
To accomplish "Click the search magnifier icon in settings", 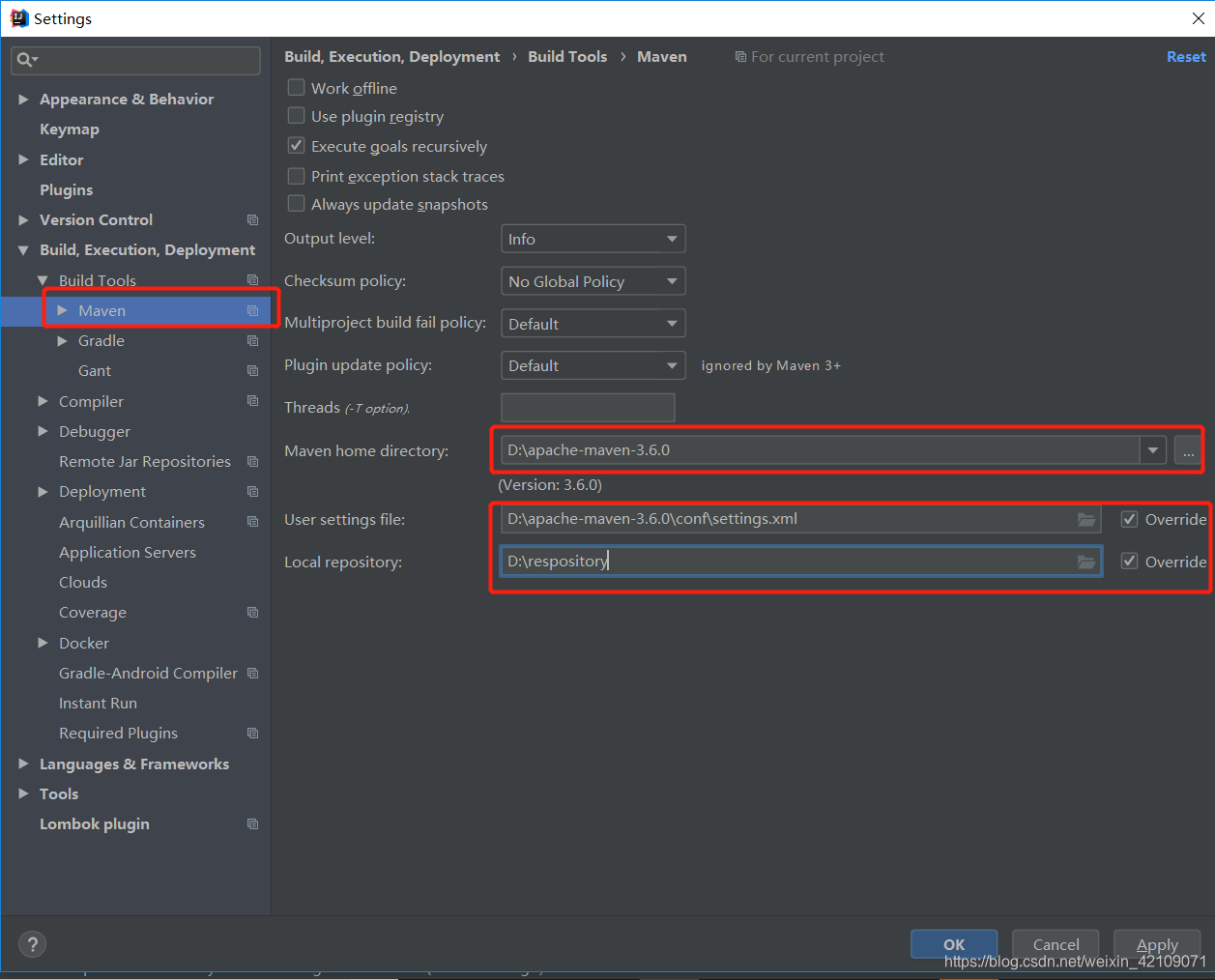I will tap(25, 60).
